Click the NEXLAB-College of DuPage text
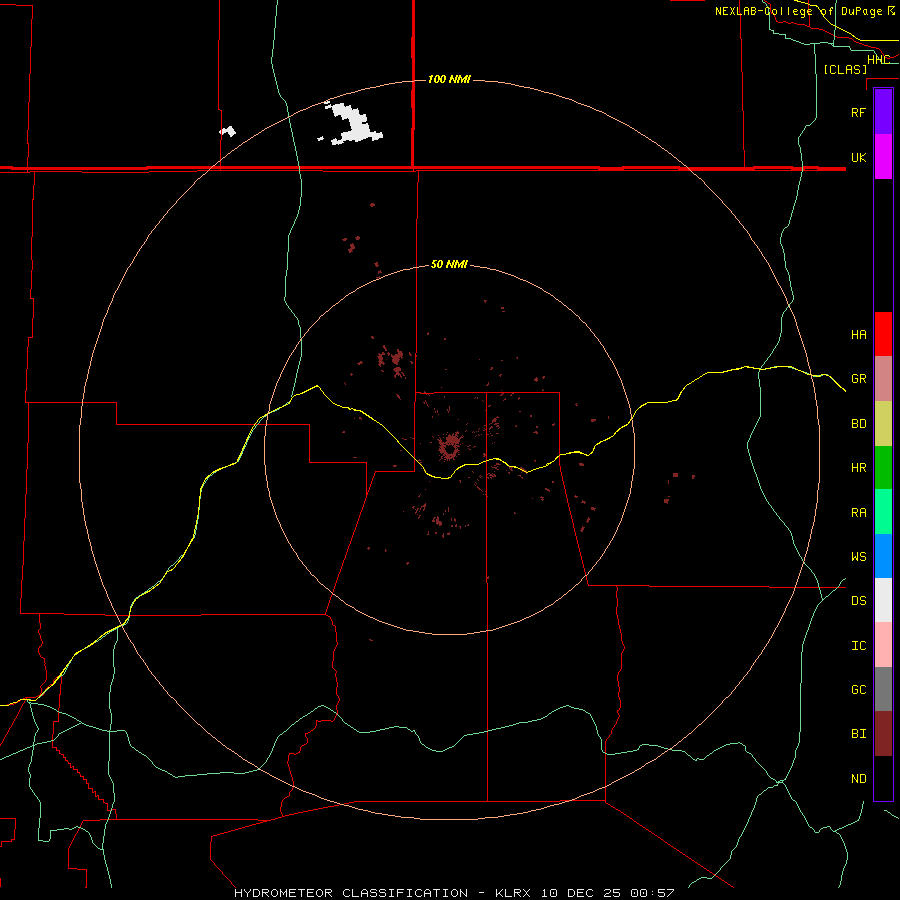The height and width of the screenshot is (900, 900). (798, 11)
